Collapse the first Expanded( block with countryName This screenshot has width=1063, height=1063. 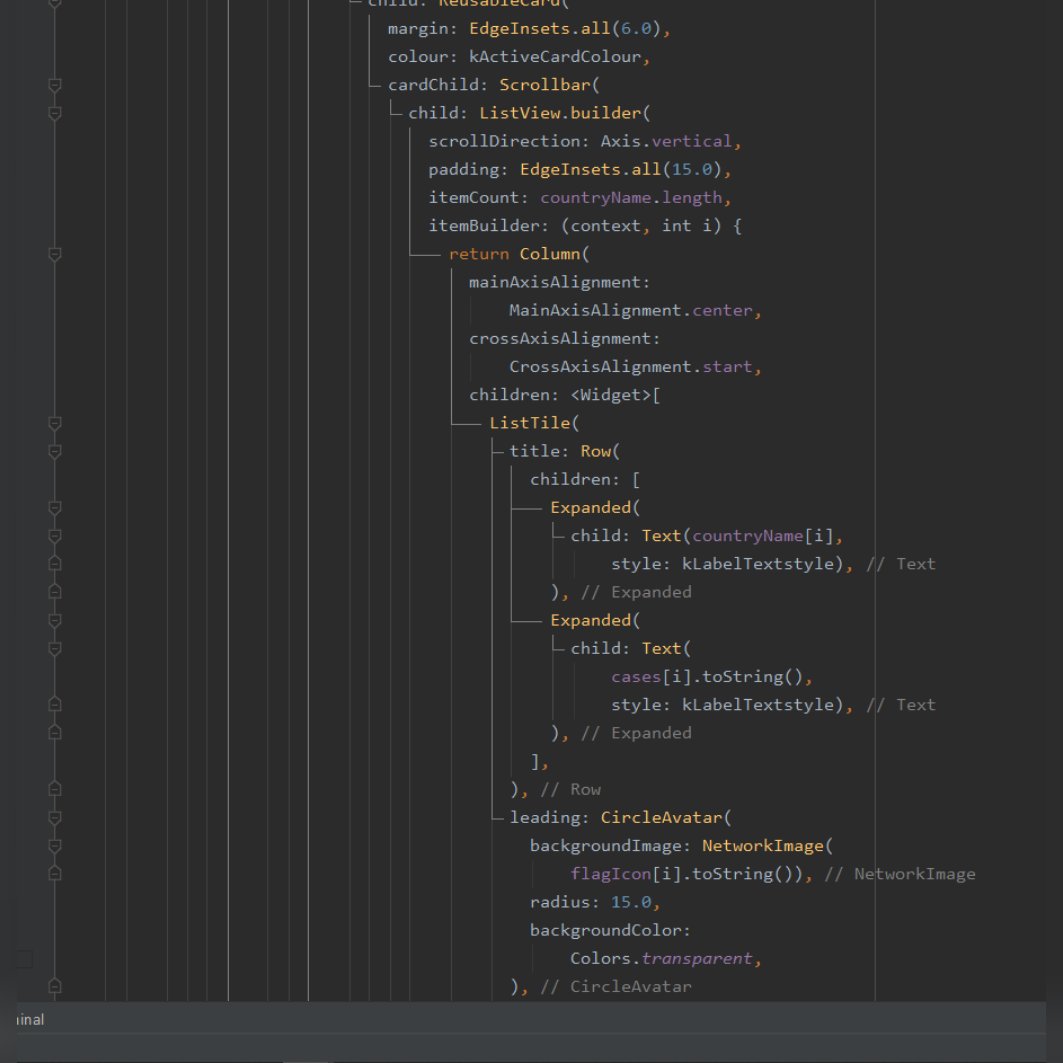click(x=55, y=508)
